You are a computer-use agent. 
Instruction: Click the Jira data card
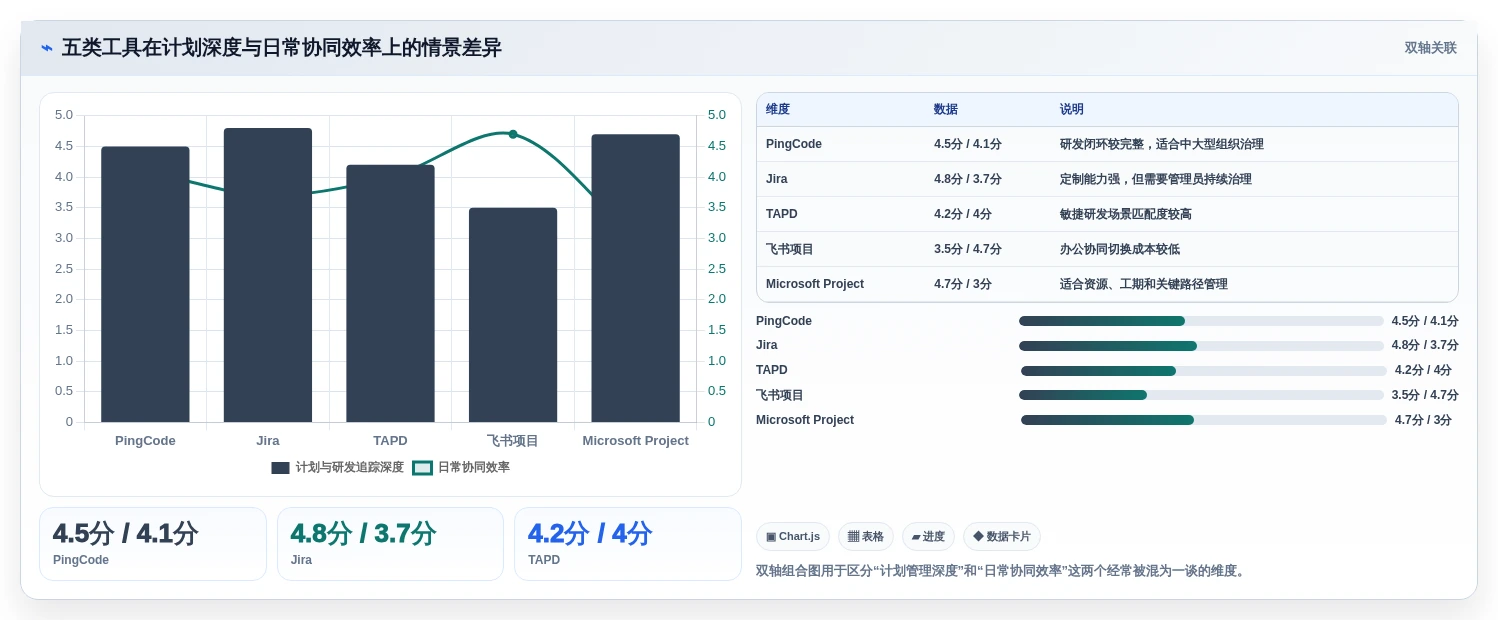point(390,544)
